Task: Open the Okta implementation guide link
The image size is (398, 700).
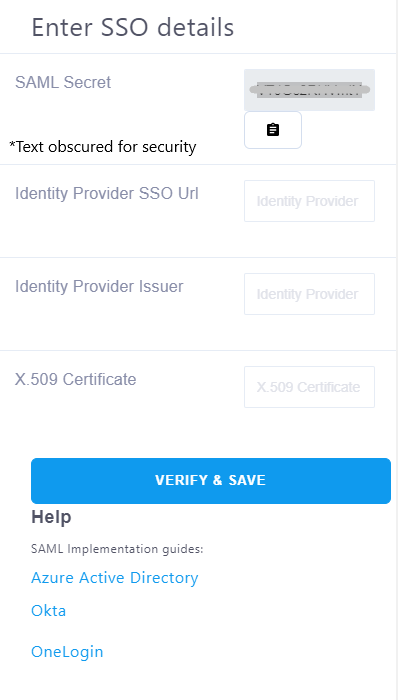Action: pos(49,610)
